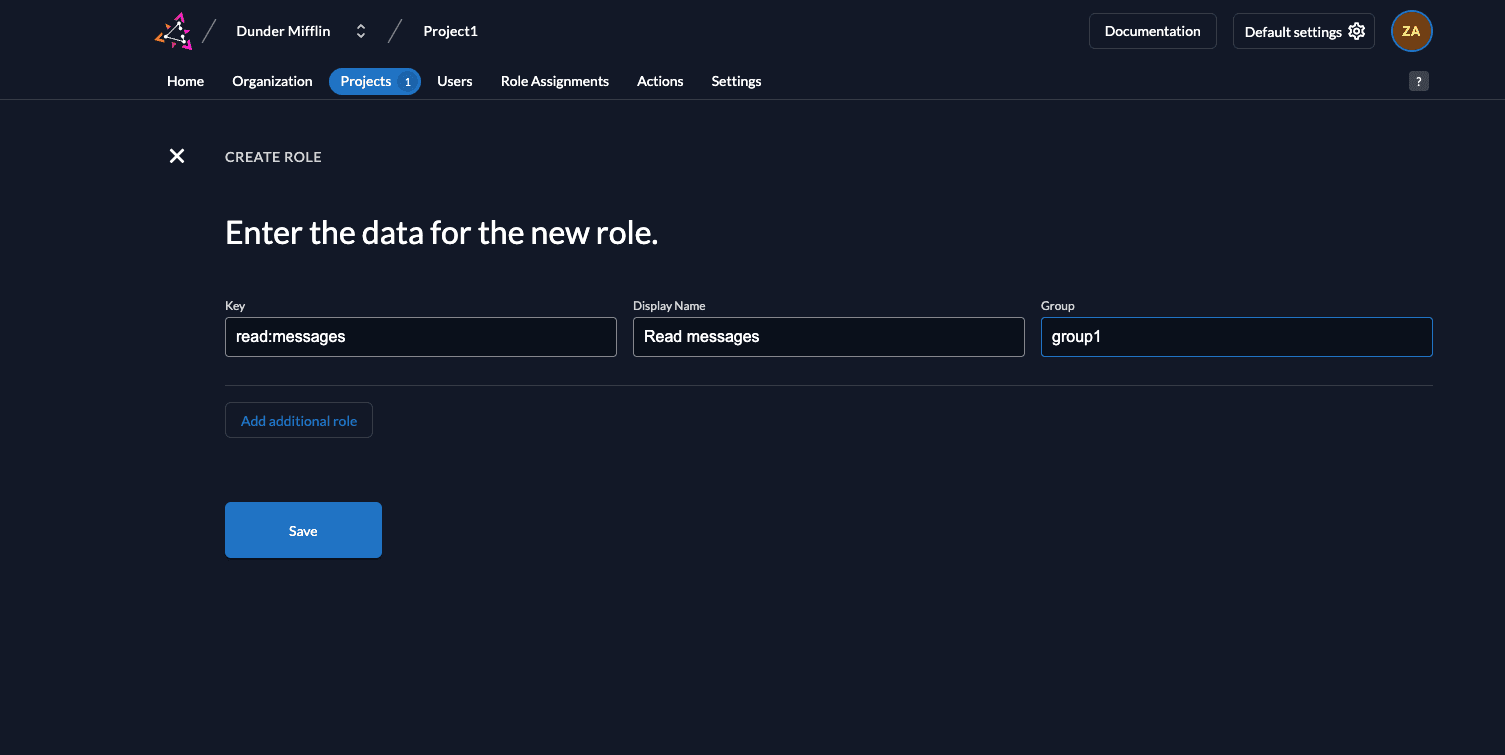The width and height of the screenshot is (1505, 755).
Task: Open the ZA user avatar menu
Action: coord(1411,31)
